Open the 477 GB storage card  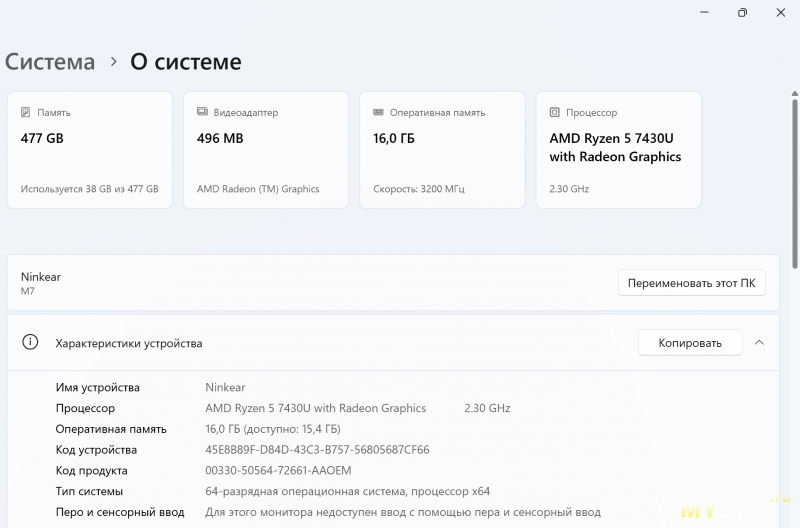[89, 150]
